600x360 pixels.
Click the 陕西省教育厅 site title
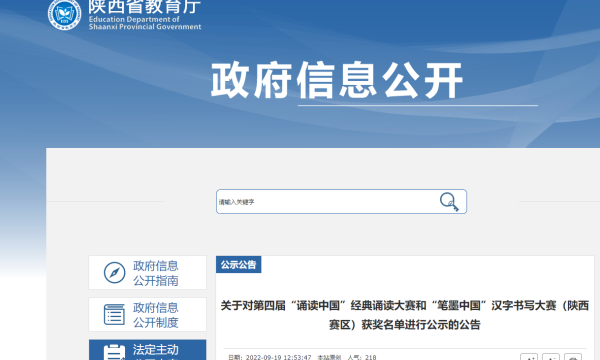[x=145, y=7]
